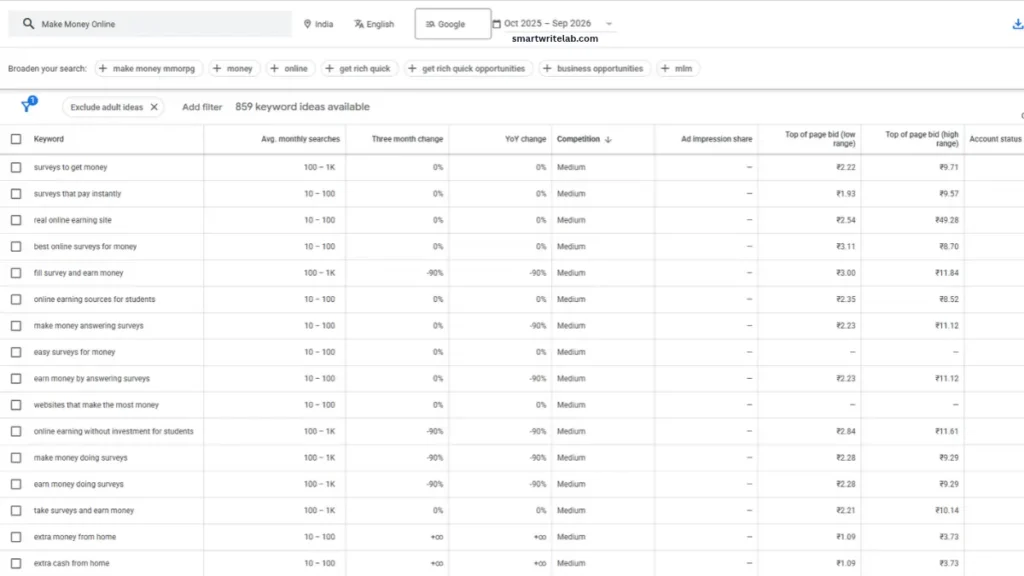Screen dimensions: 1024x576
Task: Open the India location selector
Action: click(x=319, y=24)
